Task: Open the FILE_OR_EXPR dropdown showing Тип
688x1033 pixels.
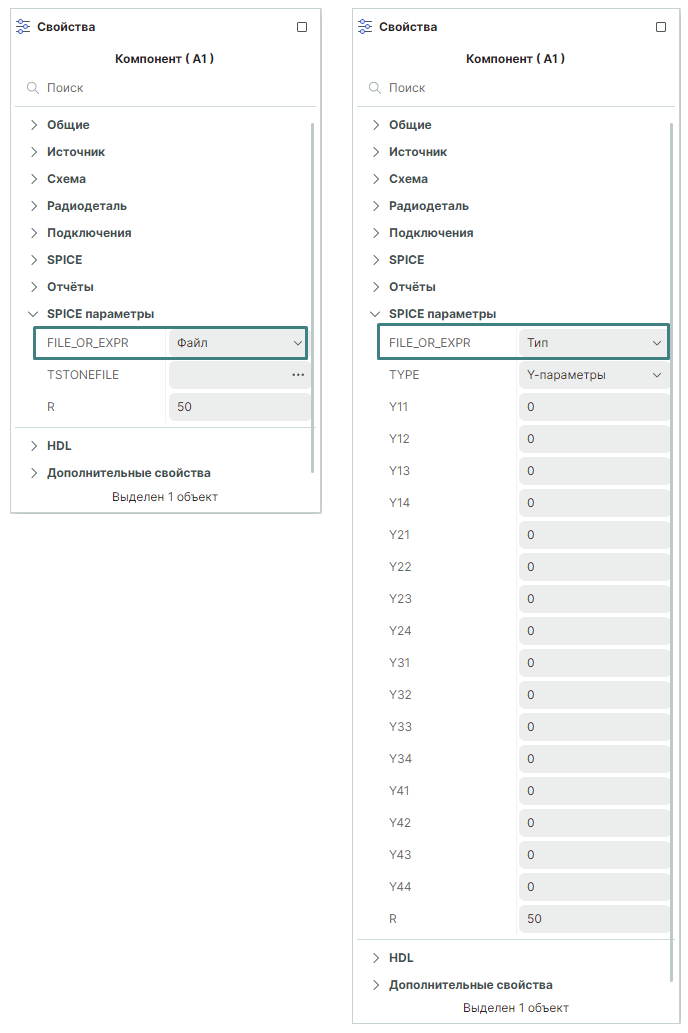Action: point(594,343)
